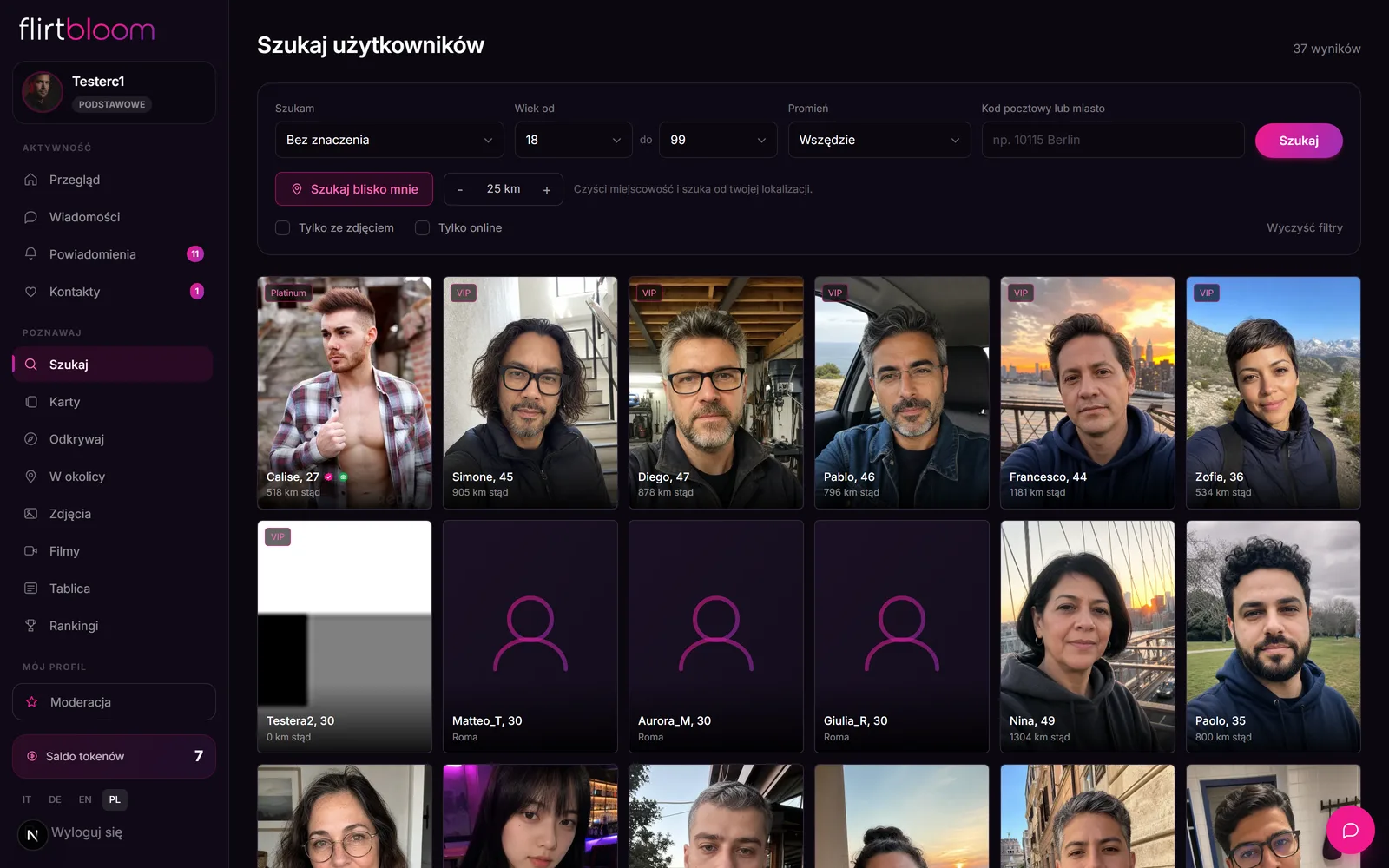The width and height of the screenshot is (1389, 868).
Task: Open Testera2, 30 profile card
Action: (x=345, y=636)
